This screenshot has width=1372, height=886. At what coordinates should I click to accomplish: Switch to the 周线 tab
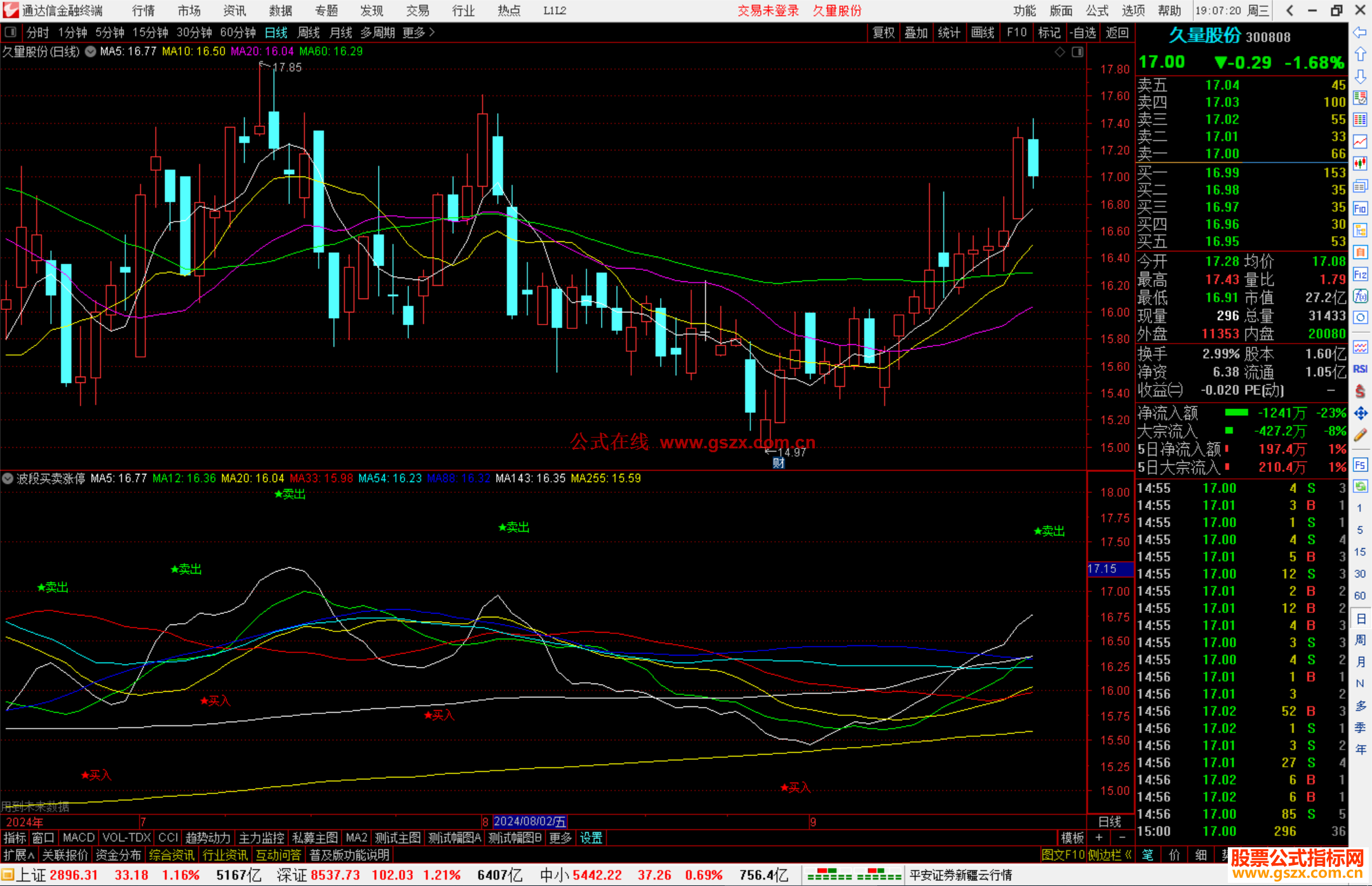[x=309, y=32]
